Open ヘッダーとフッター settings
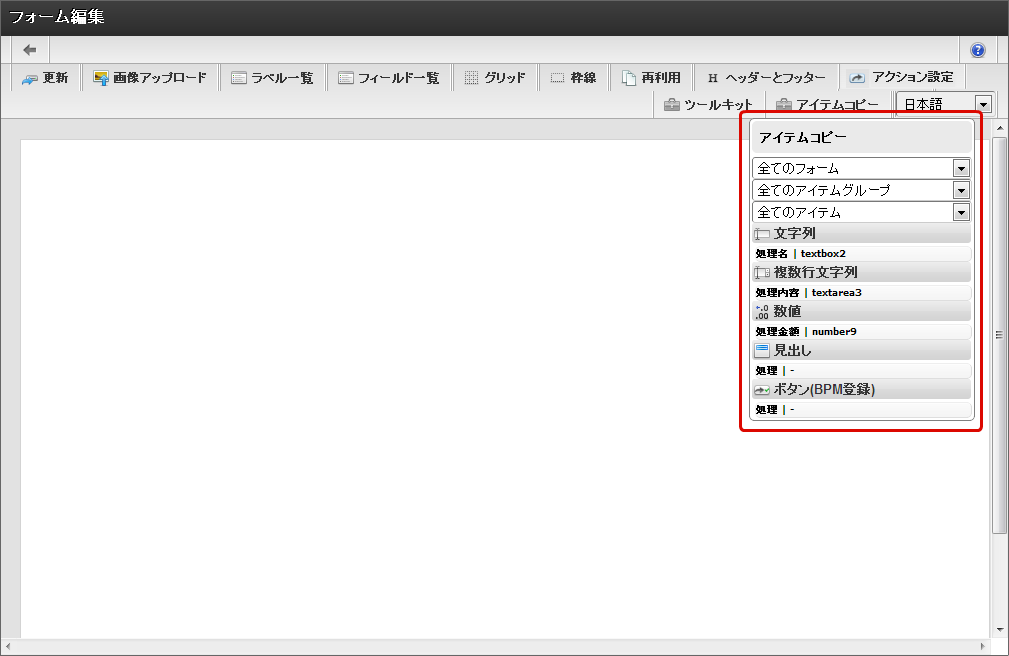Image resolution: width=1009 pixels, height=656 pixels. (x=766, y=78)
